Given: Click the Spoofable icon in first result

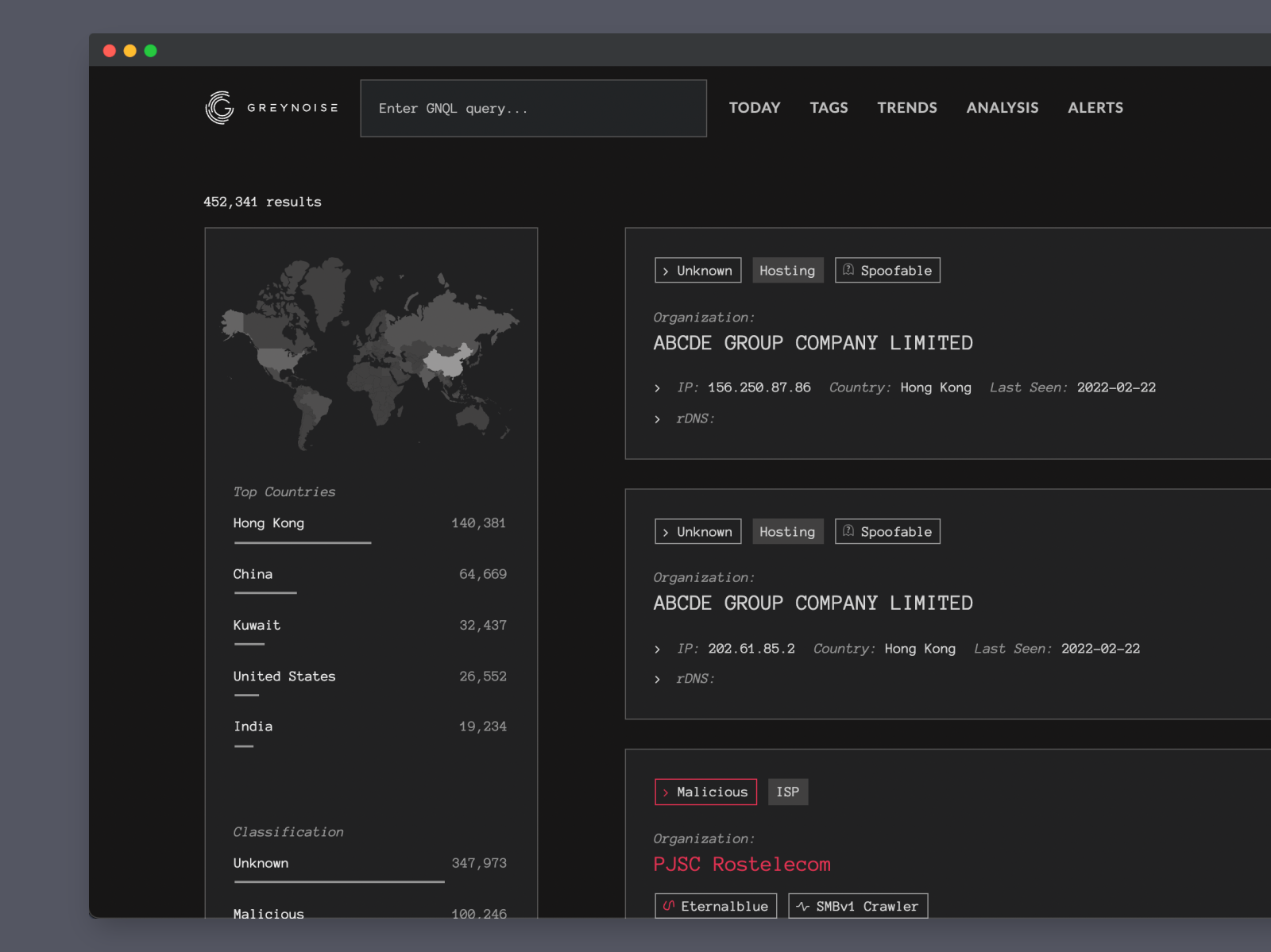Looking at the screenshot, I should coord(848,270).
